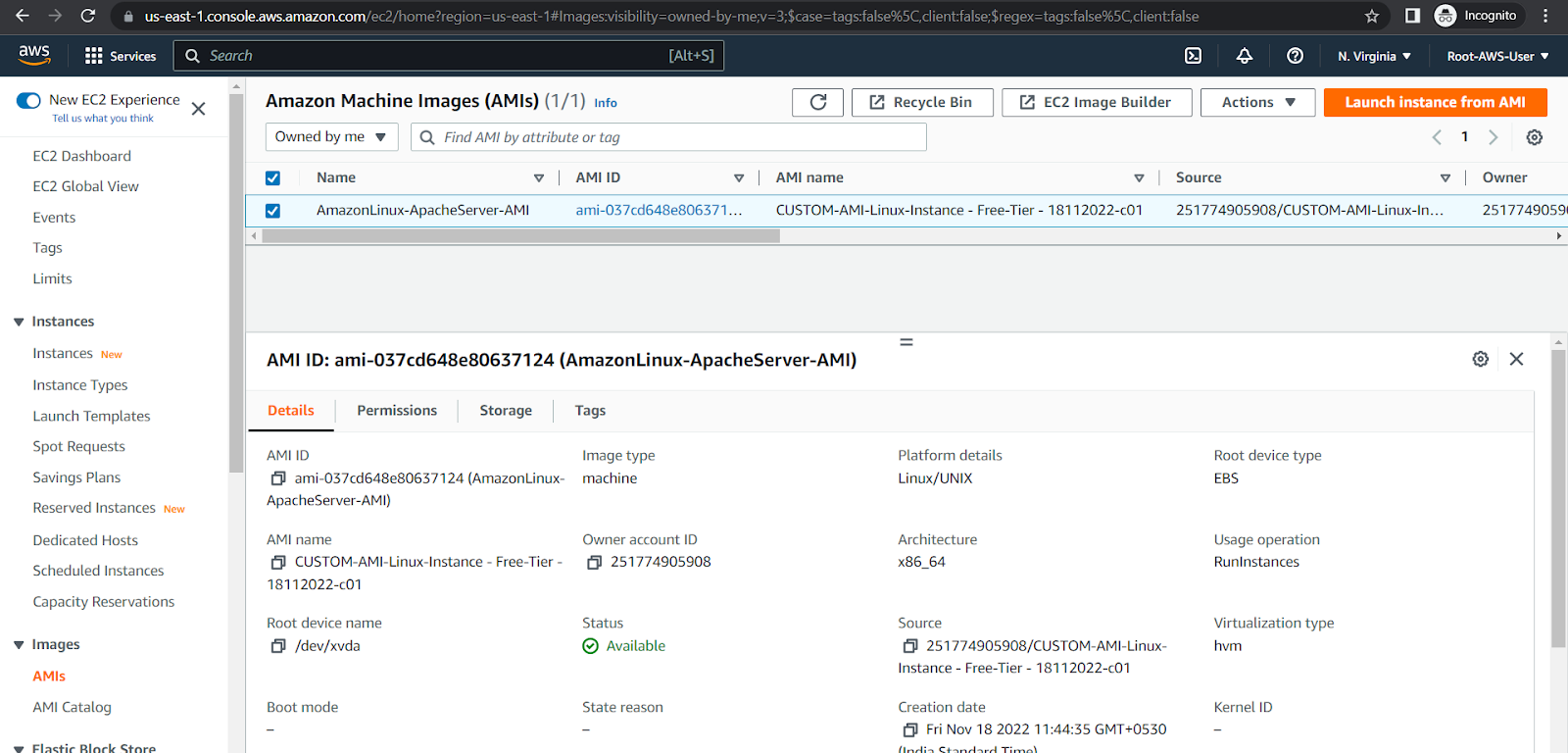Dismiss the New EC2 Experience banner
This screenshot has height=753, width=1568.
(x=198, y=109)
